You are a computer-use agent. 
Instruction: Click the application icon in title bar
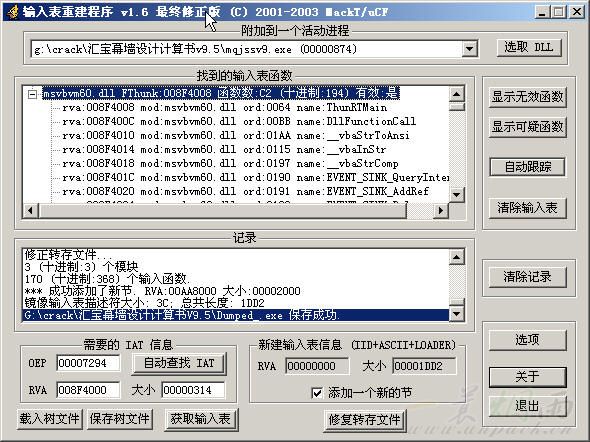point(12,12)
